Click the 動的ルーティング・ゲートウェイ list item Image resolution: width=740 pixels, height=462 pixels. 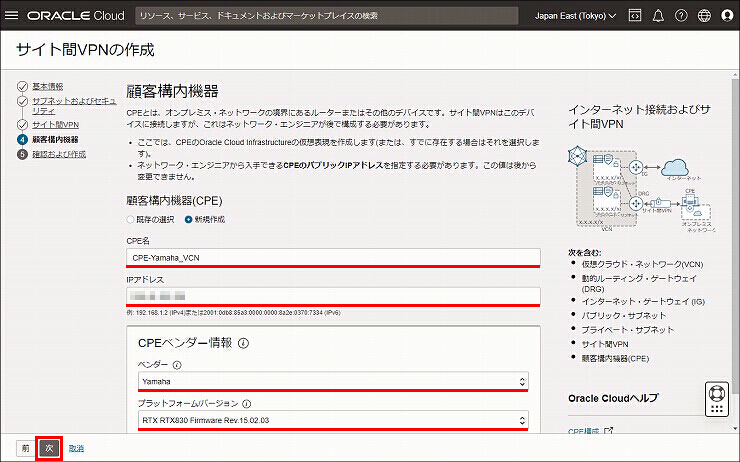[639, 283]
